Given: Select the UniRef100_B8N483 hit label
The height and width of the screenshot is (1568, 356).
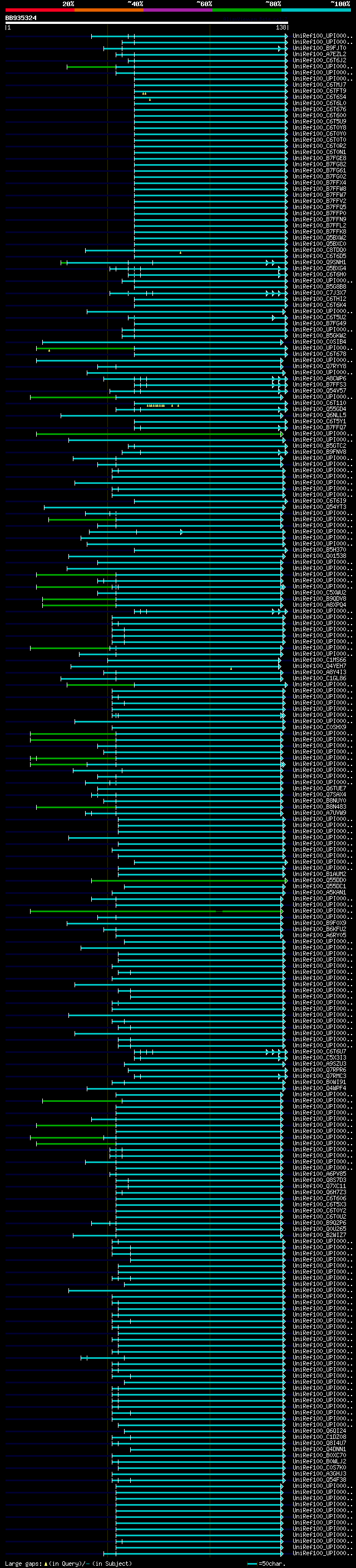Looking at the screenshot, I should [319, 807].
